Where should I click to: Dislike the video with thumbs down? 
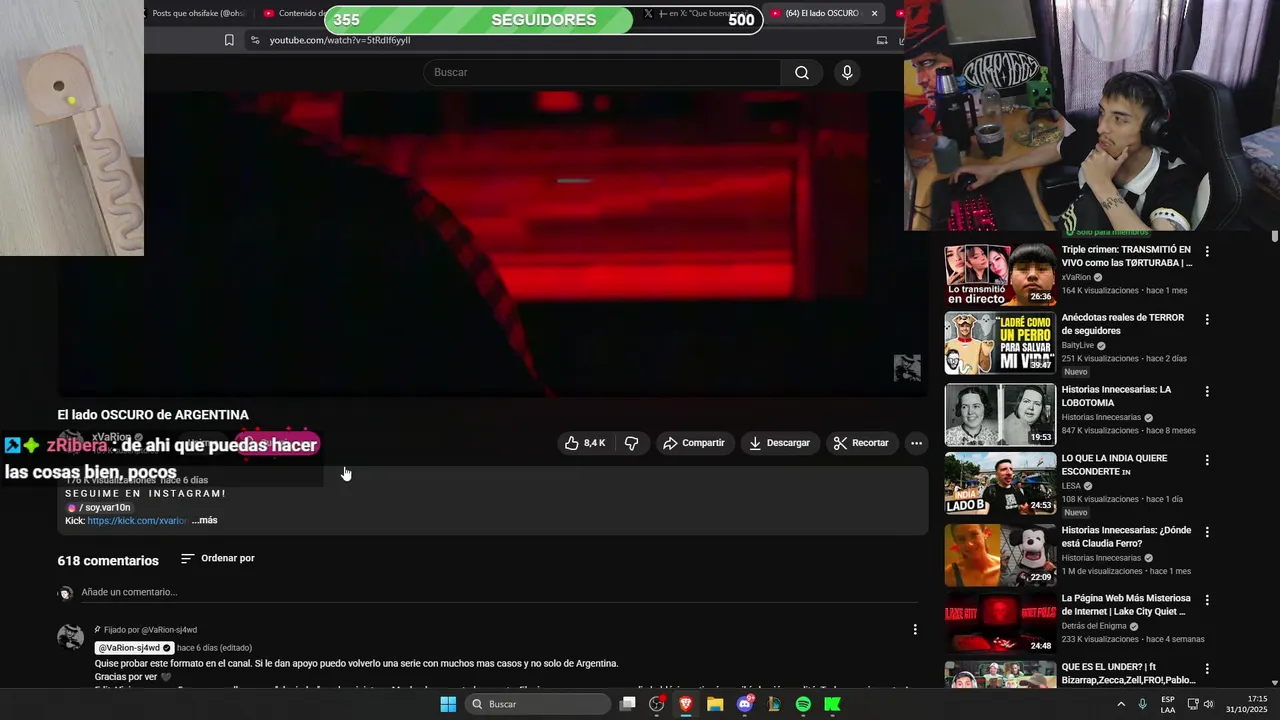[x=632, y=443]
